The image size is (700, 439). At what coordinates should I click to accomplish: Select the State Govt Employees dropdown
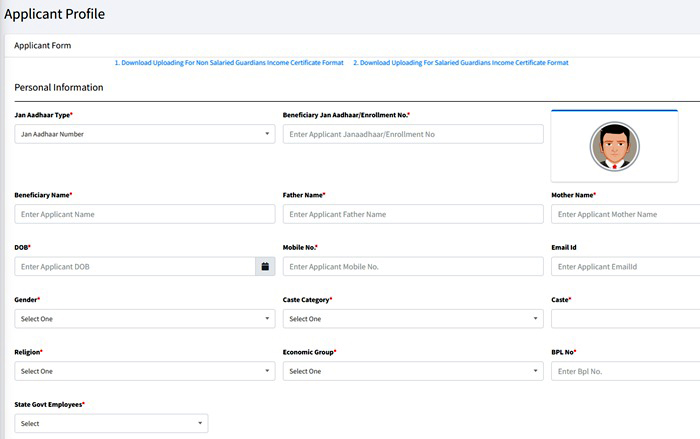111,423
